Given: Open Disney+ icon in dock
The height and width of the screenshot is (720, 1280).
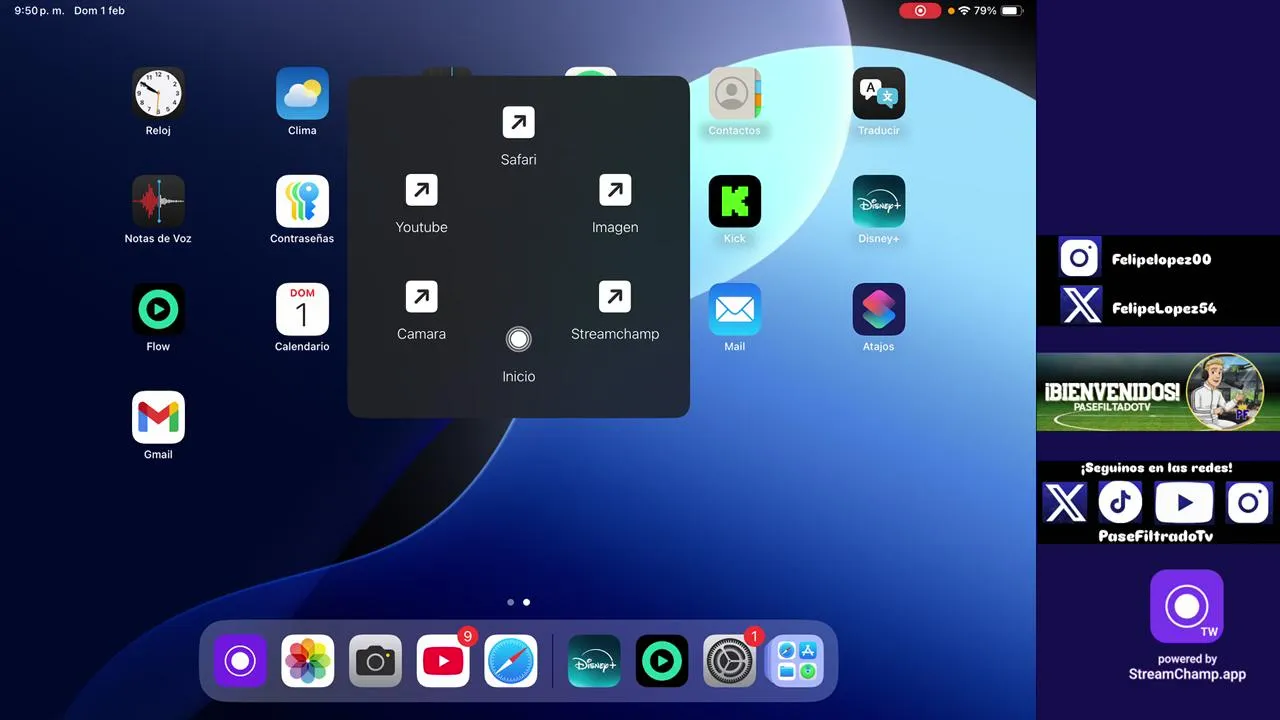Looking at the screenshot, I should click(594, 661).
